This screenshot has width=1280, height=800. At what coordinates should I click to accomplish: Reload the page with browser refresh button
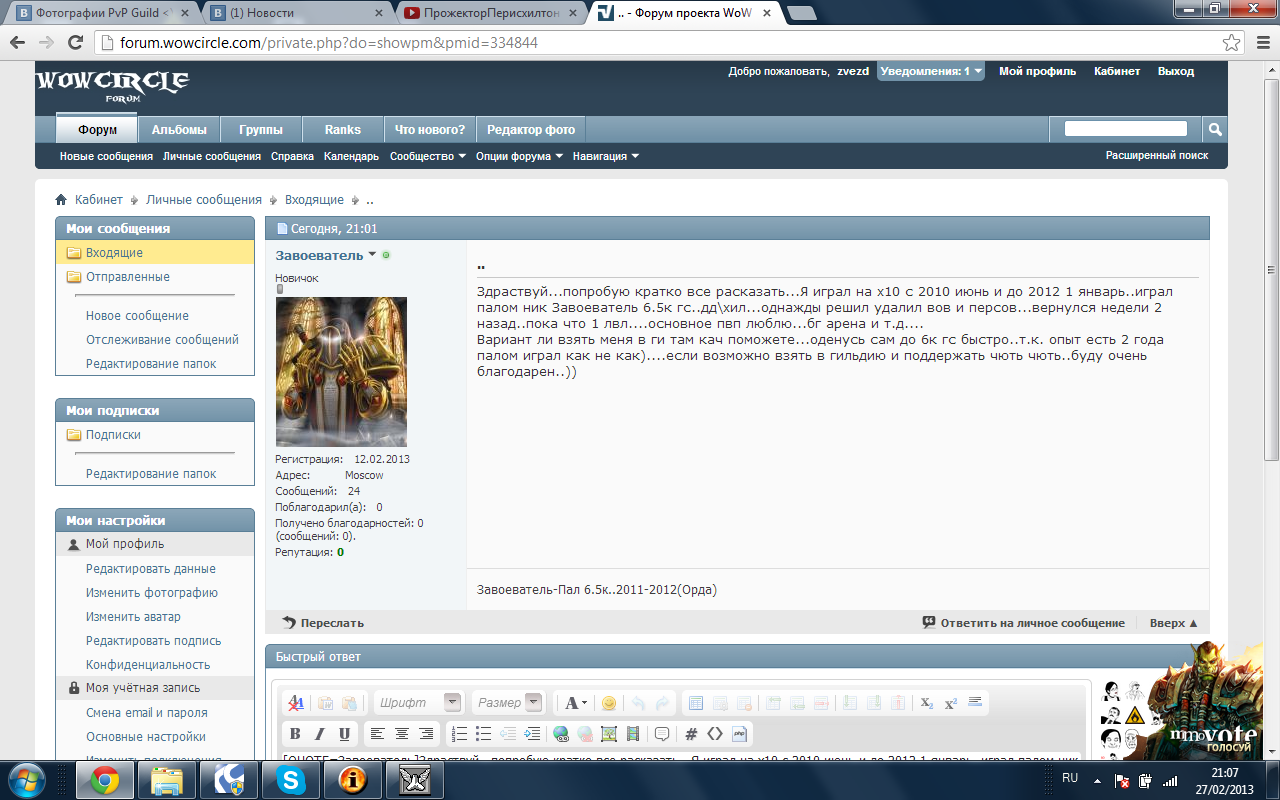(75, 43)
